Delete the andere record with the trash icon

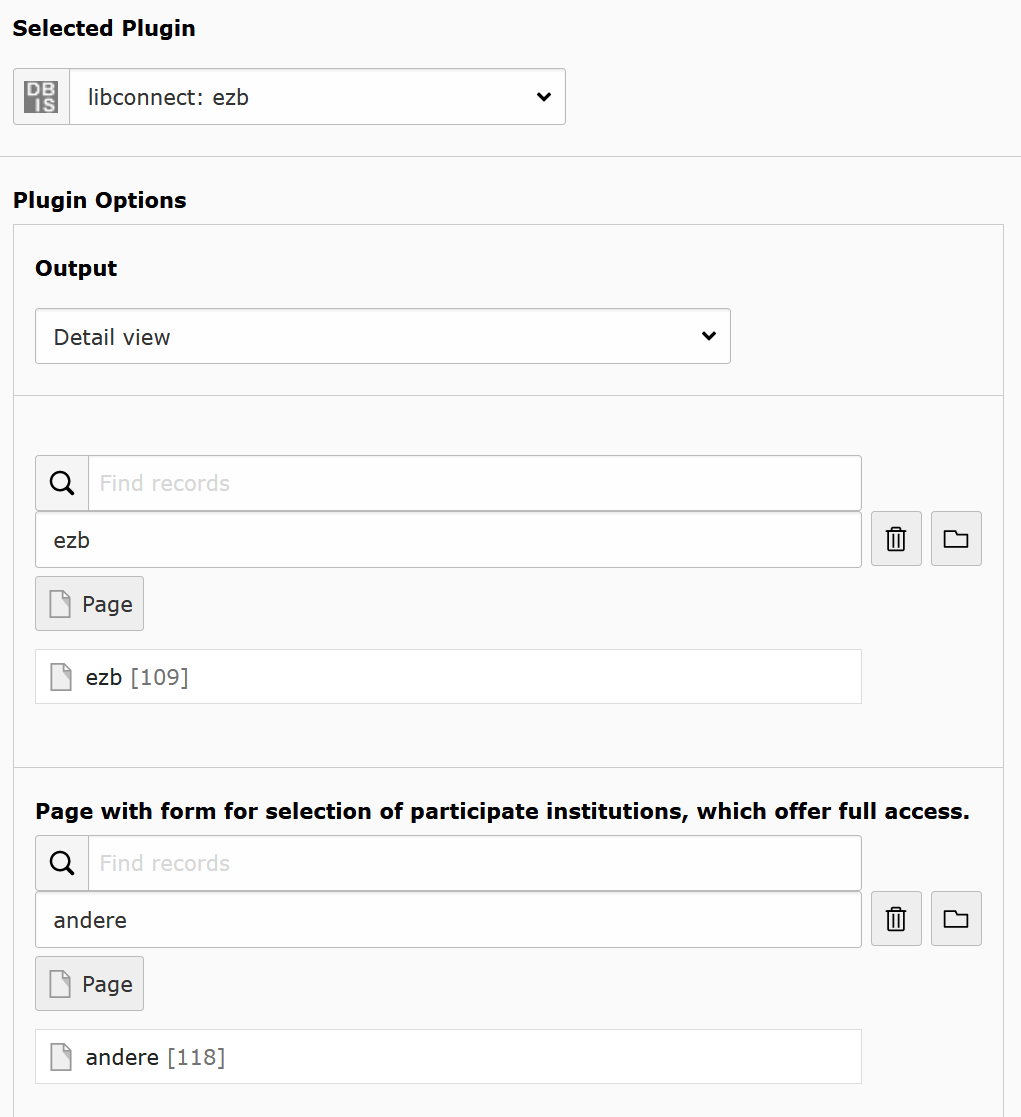click(x=896, y=919)
